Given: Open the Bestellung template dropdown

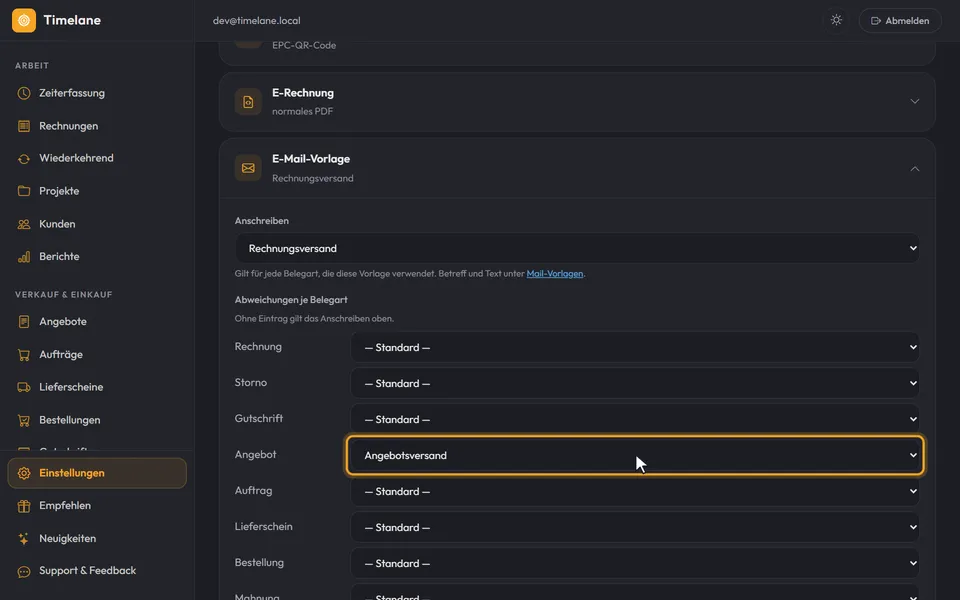Looking at the screenshot, I should [x=635, y=563].
